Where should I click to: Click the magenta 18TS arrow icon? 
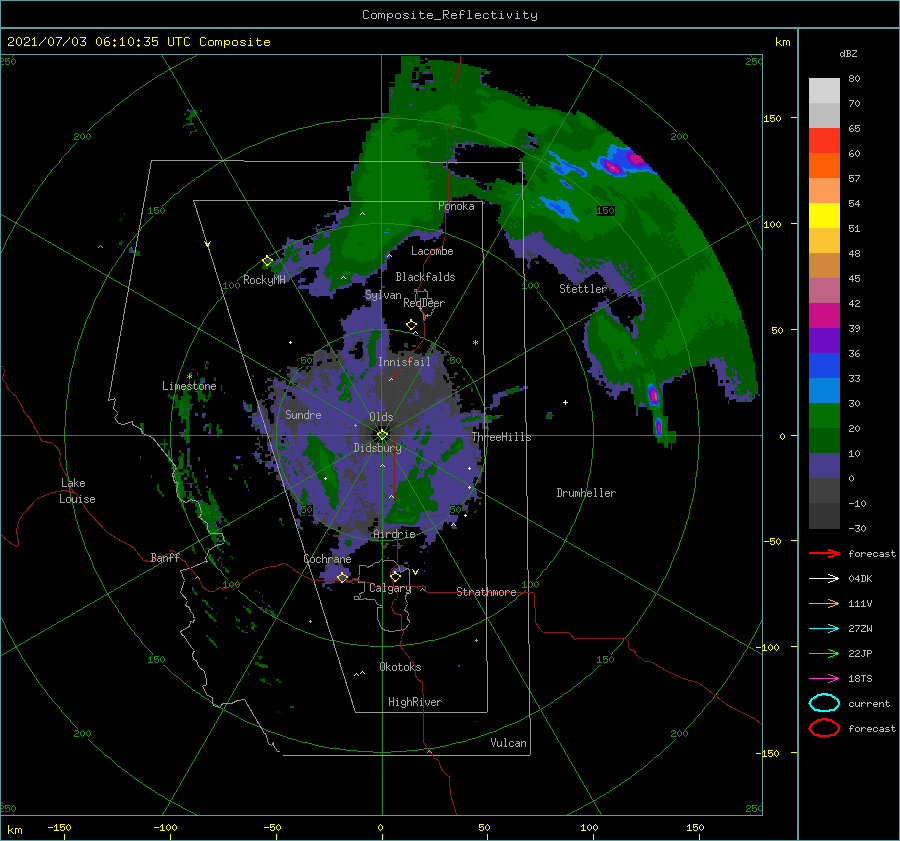824,679
